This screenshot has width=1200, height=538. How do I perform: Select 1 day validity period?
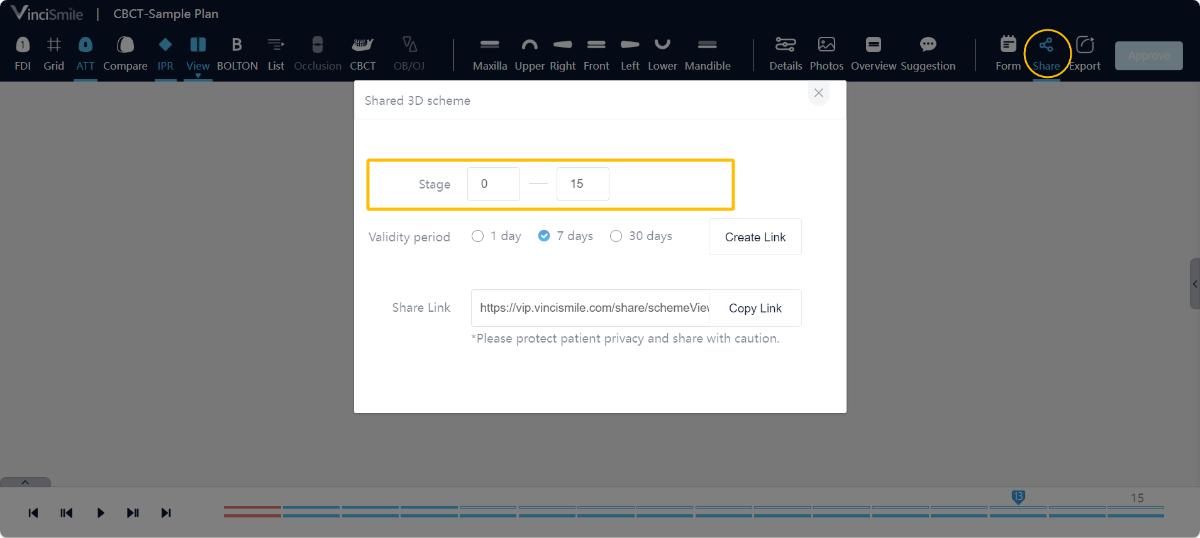click(x=478, y=237)
